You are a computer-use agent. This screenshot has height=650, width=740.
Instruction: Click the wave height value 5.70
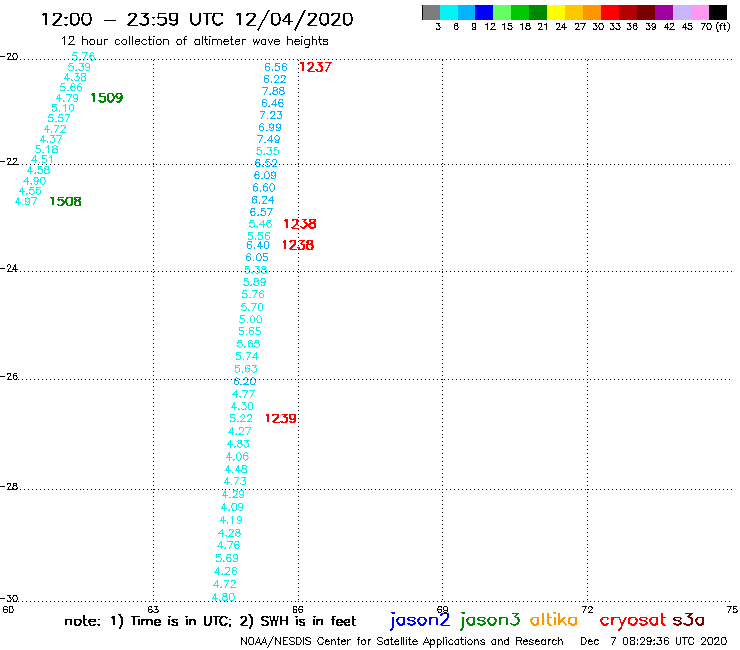(252, 307)
